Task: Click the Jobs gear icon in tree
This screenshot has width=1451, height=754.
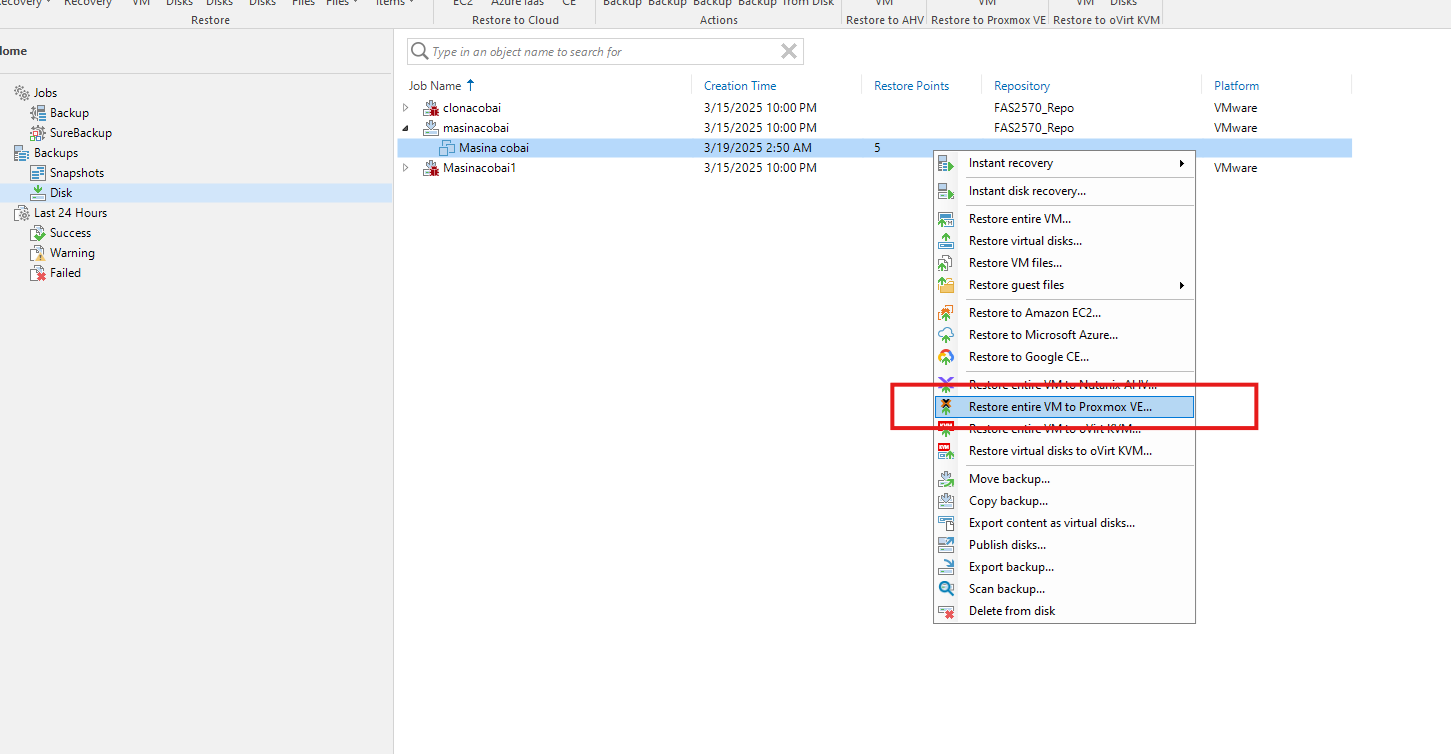Action: pyautogui.click(x=22, y=93)
